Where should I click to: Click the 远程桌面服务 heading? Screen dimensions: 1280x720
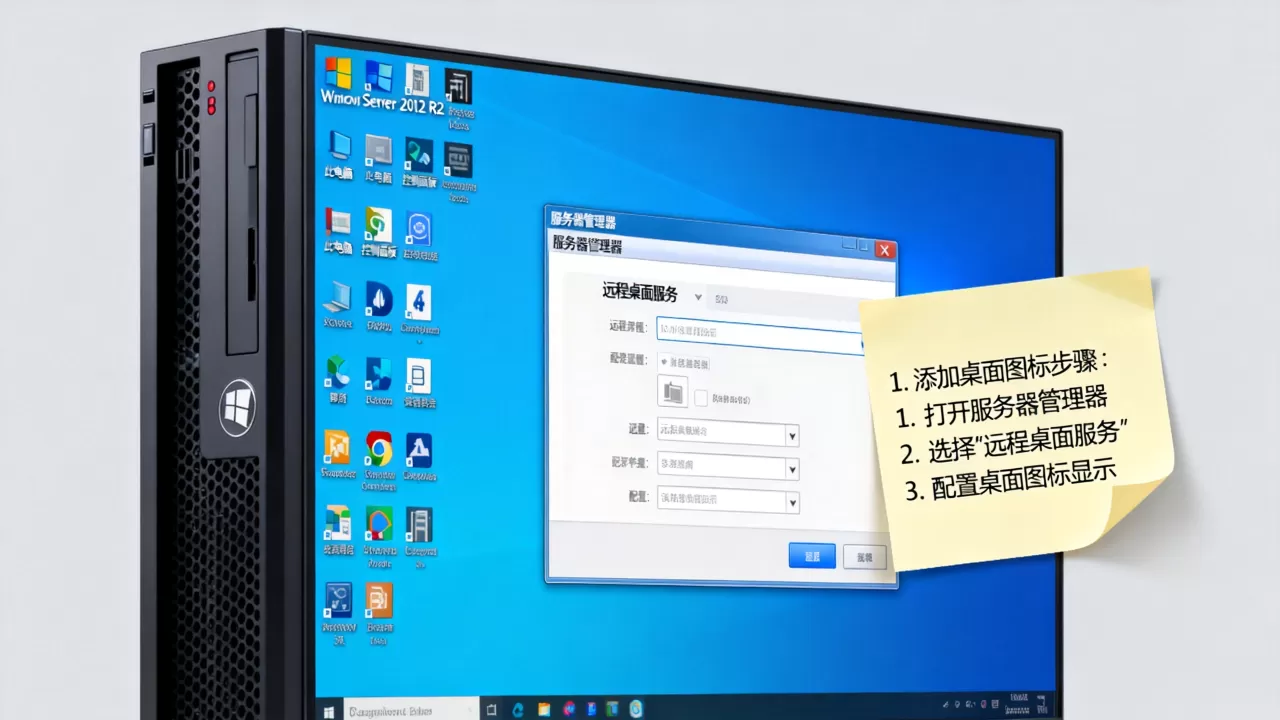click(x=640, y=293)
